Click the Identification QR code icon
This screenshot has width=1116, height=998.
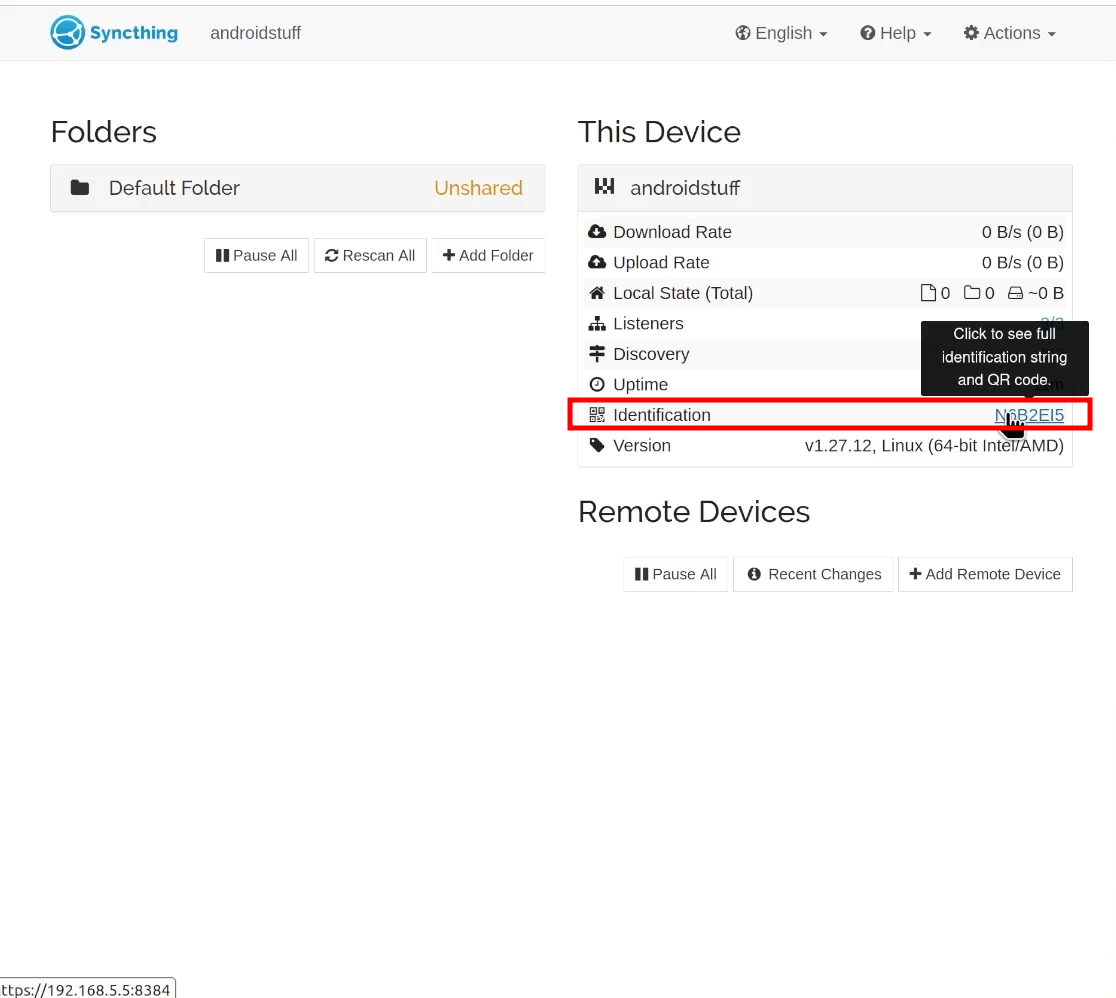point(597,415)
